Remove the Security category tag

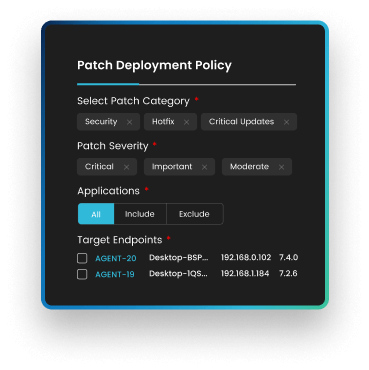tap(129, 122)
